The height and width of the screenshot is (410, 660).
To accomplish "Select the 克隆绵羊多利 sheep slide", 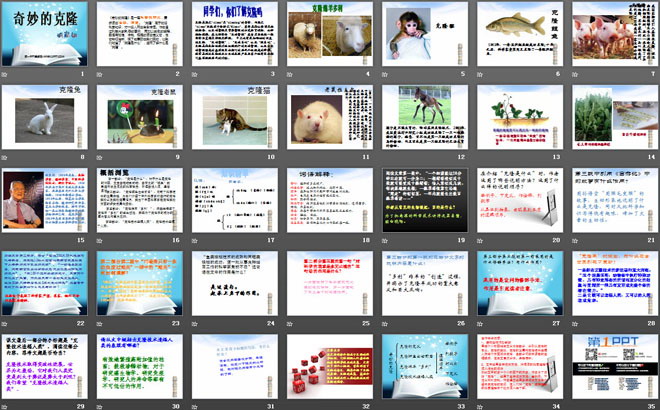I will point(330,34).
